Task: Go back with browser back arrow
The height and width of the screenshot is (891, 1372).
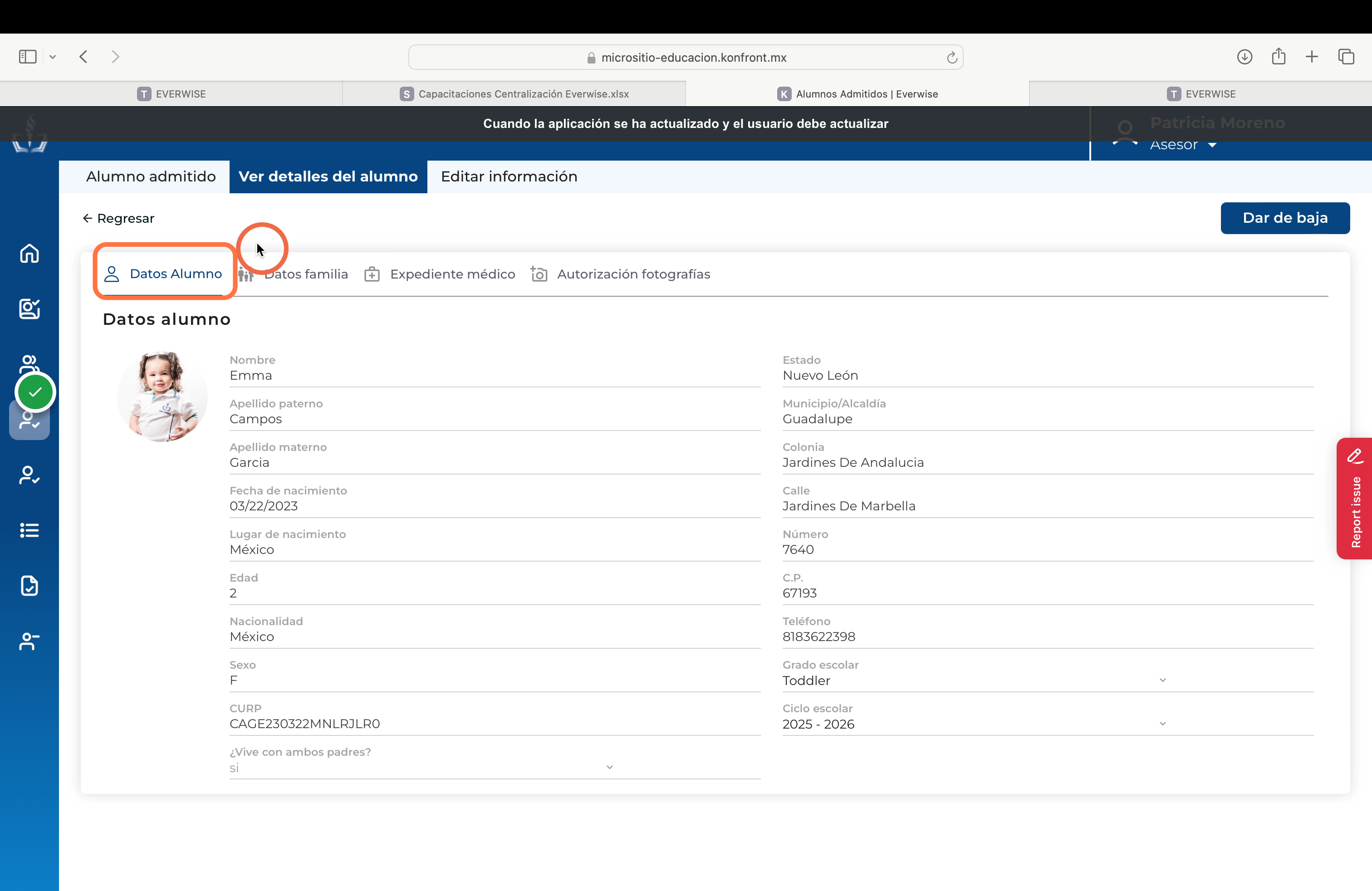Action: coord(83,56)
